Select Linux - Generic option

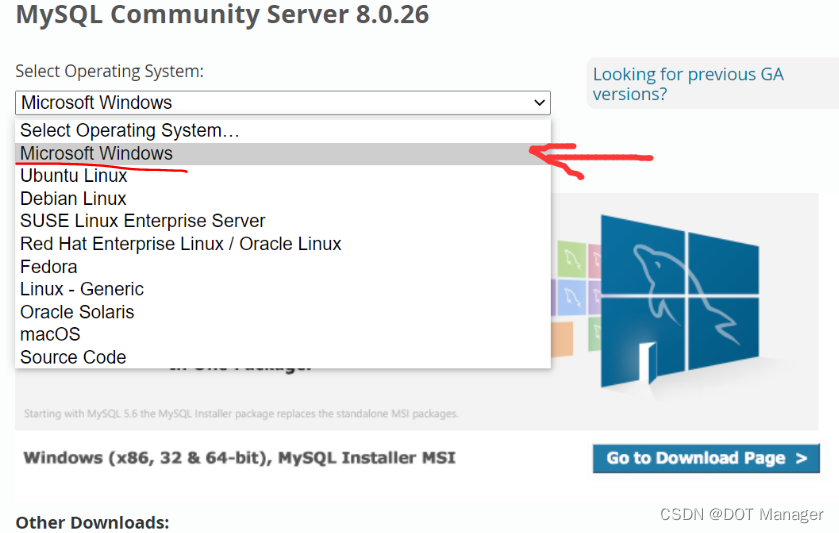pos(283,289)
